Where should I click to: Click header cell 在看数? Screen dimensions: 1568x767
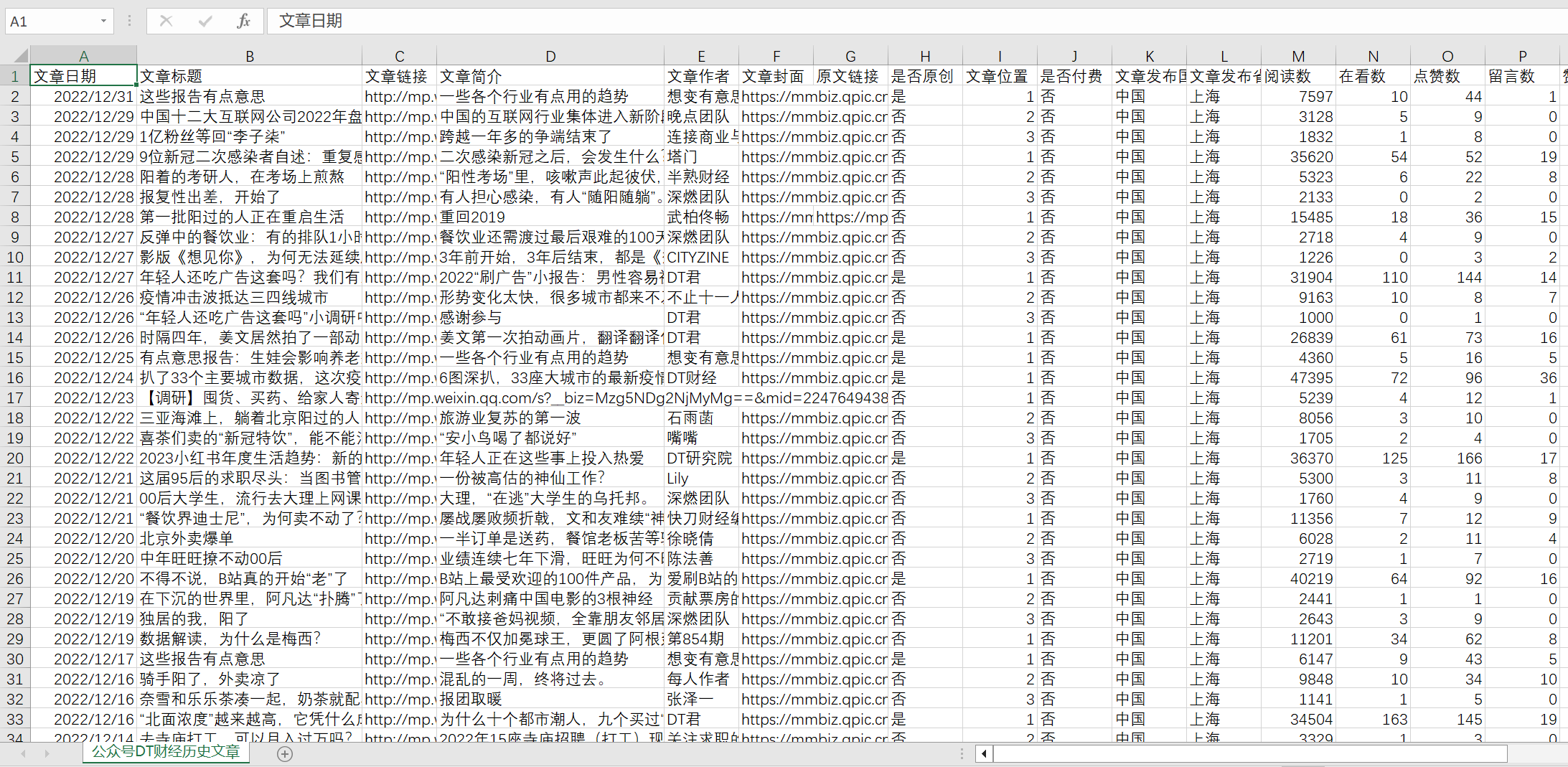(x=1373, y=76)
